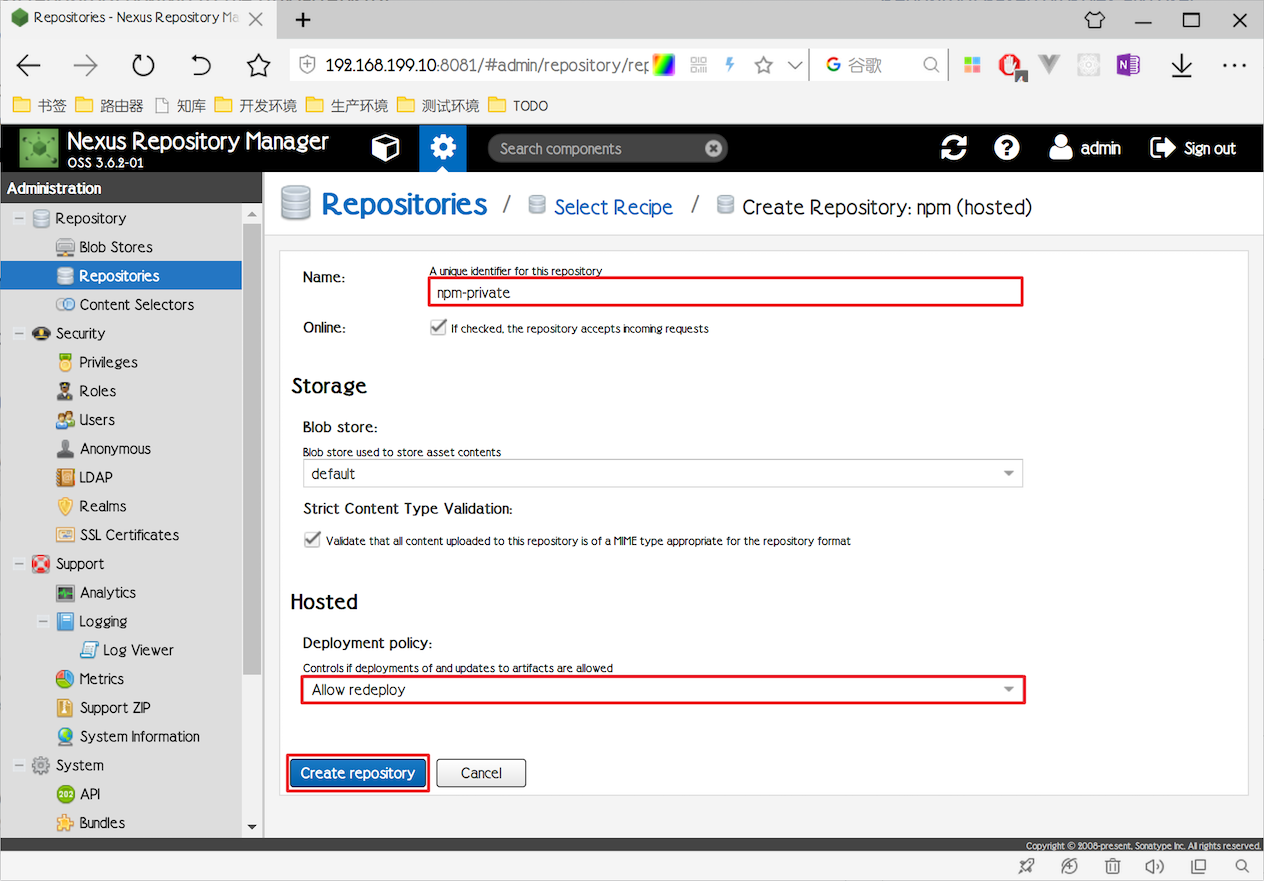Open the Browse components cube icon
The image size is (1264, 881).
coord(385,148)
